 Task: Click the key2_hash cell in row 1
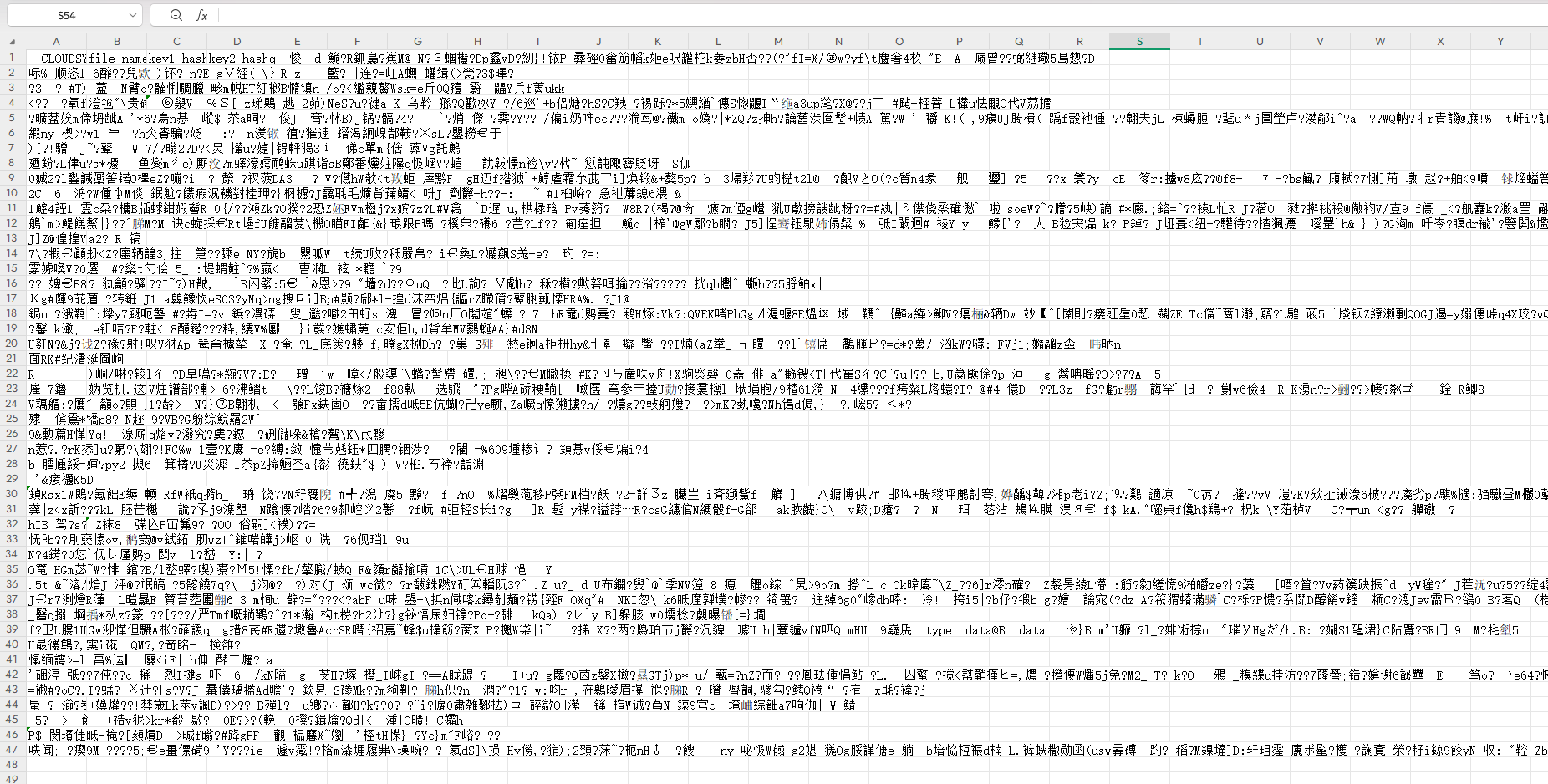point(235,58)
